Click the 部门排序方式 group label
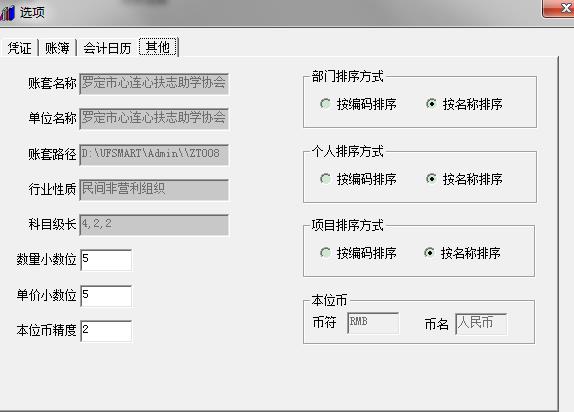This screenshot has height=412, width=574. pos(347,76)
